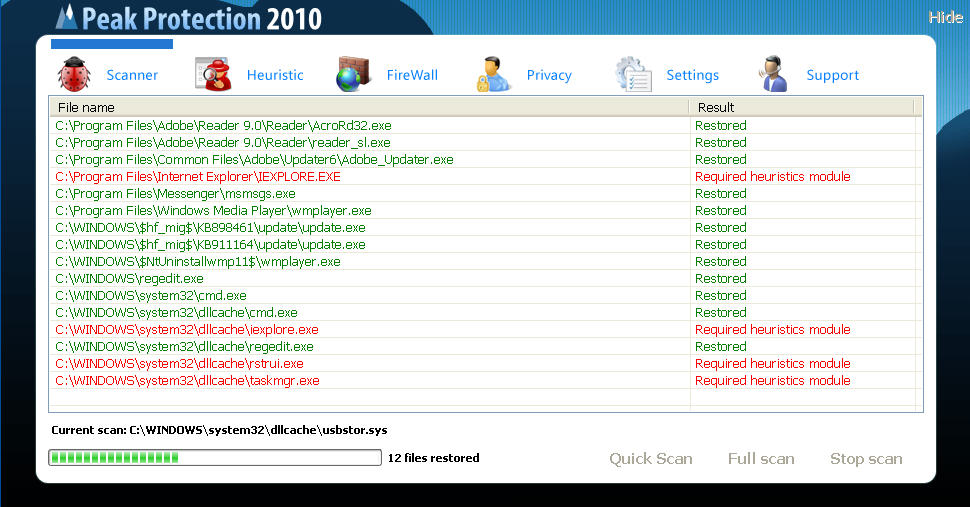Click the scan progress bar

[215, 458]
